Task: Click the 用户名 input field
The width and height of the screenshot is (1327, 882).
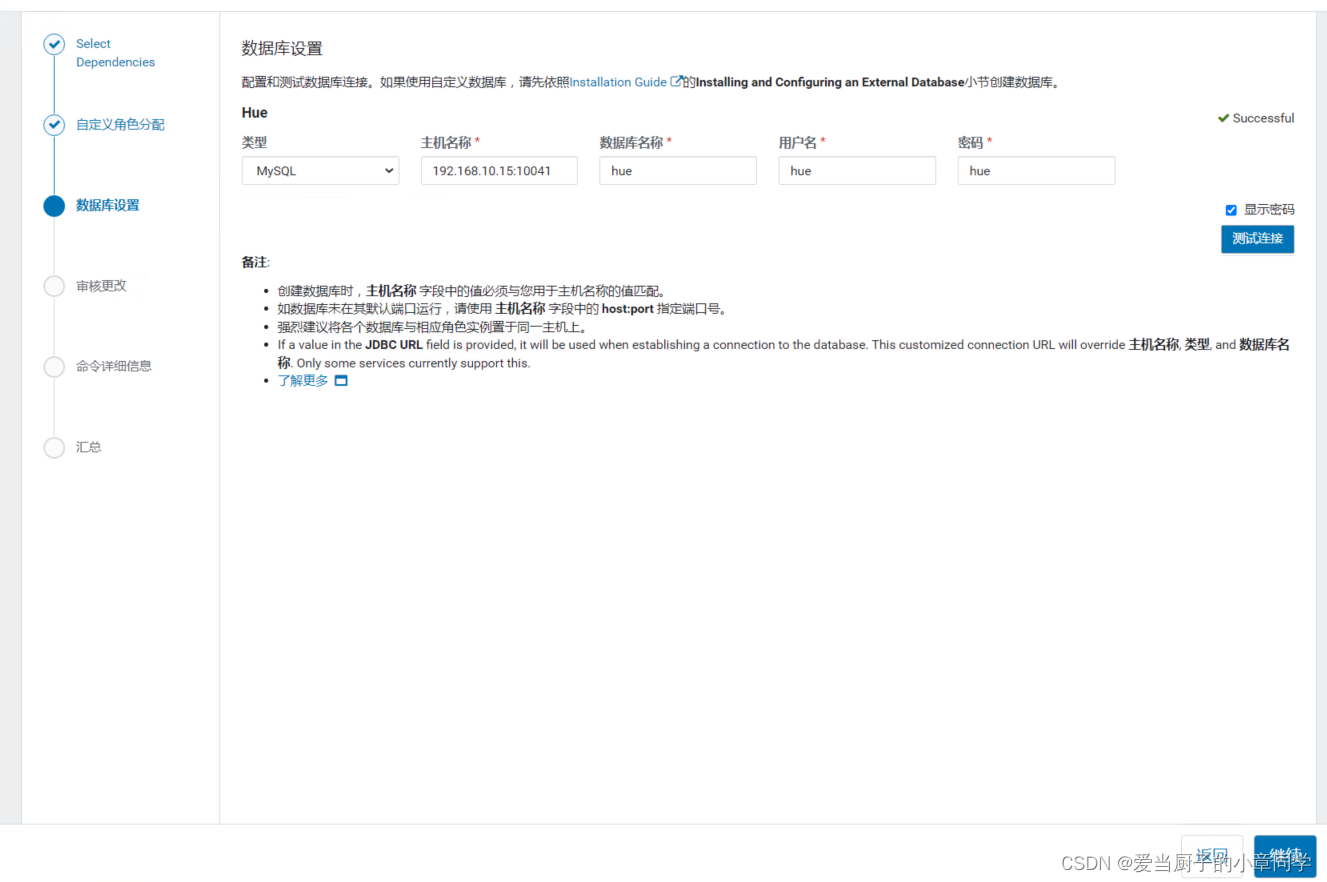Action: (857, 171)
